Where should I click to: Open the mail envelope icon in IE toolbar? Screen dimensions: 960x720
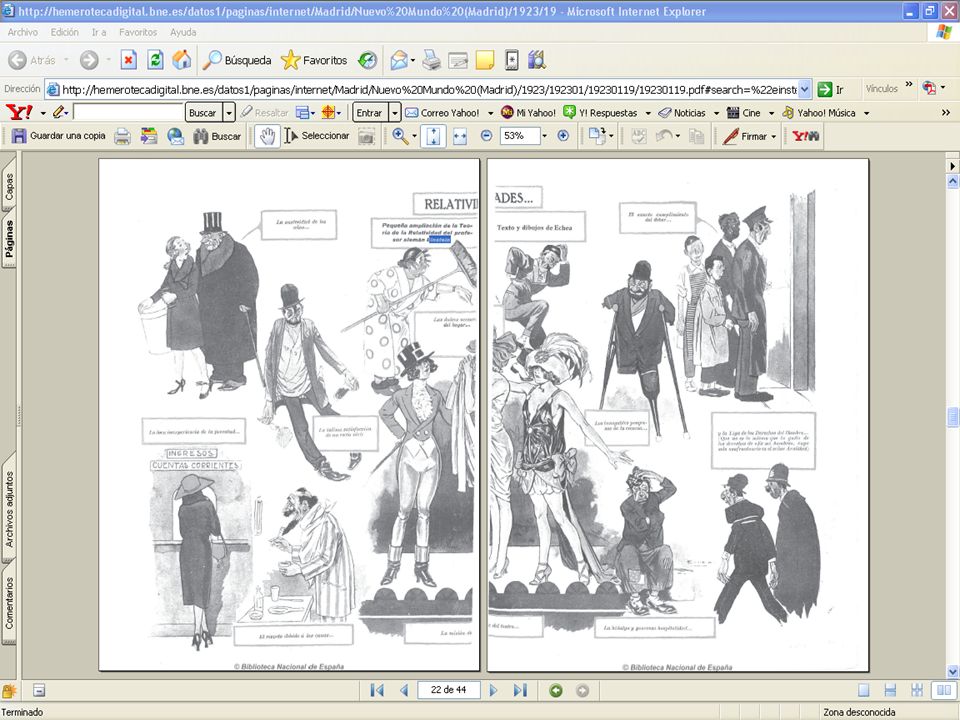(399, 60)
